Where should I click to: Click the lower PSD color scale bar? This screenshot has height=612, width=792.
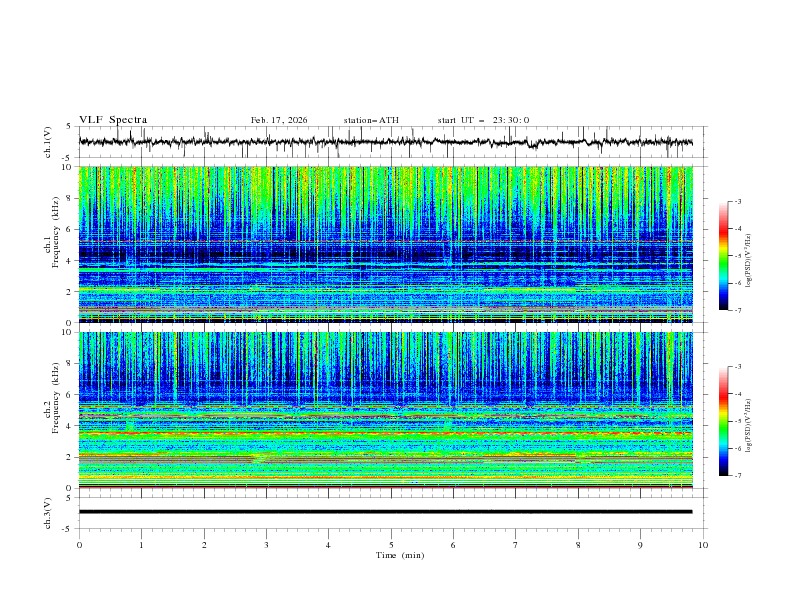723,421
